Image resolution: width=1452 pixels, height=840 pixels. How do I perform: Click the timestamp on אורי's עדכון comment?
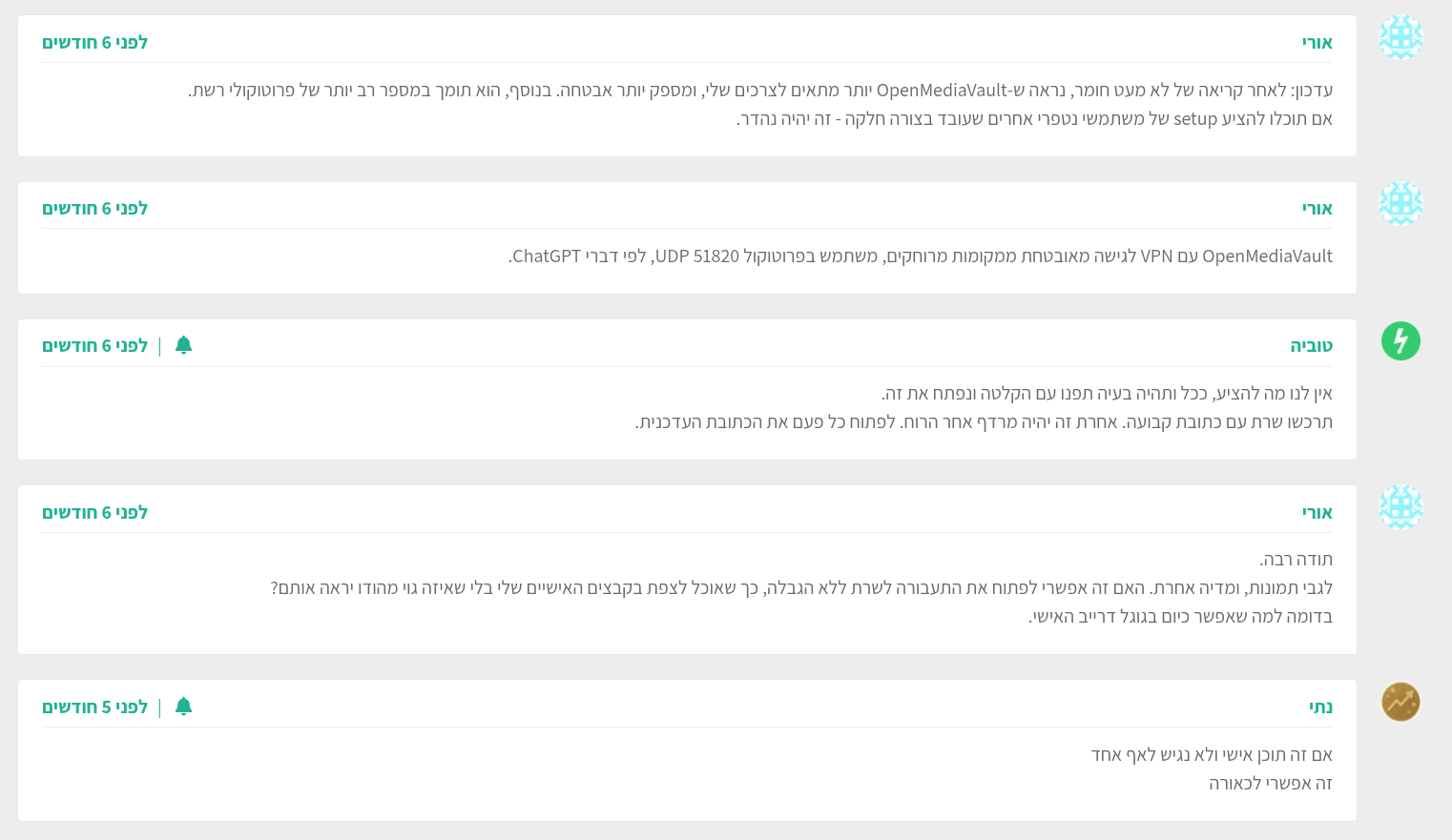(94, 43)
